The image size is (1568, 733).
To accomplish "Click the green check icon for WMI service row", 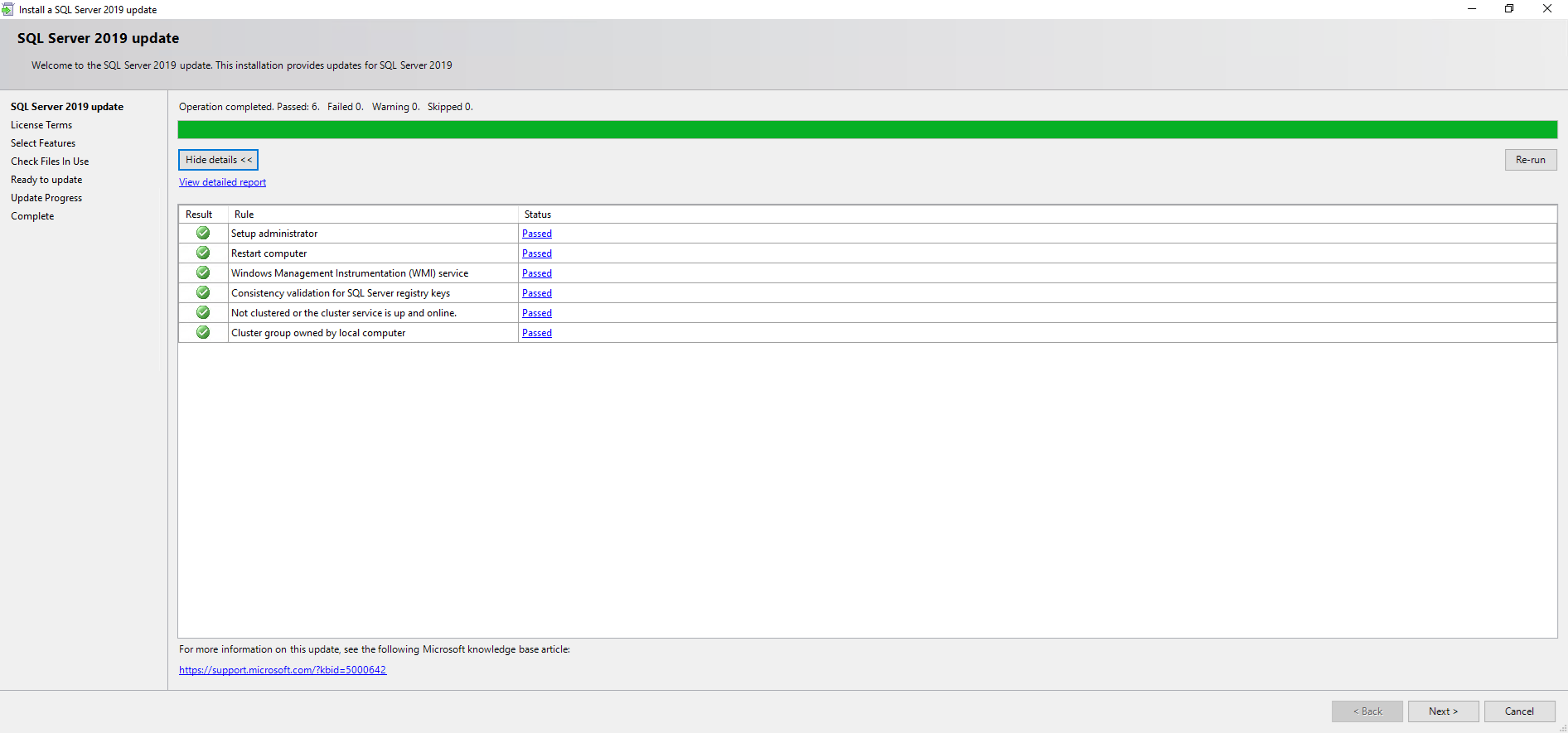I will tap(203, 273).
